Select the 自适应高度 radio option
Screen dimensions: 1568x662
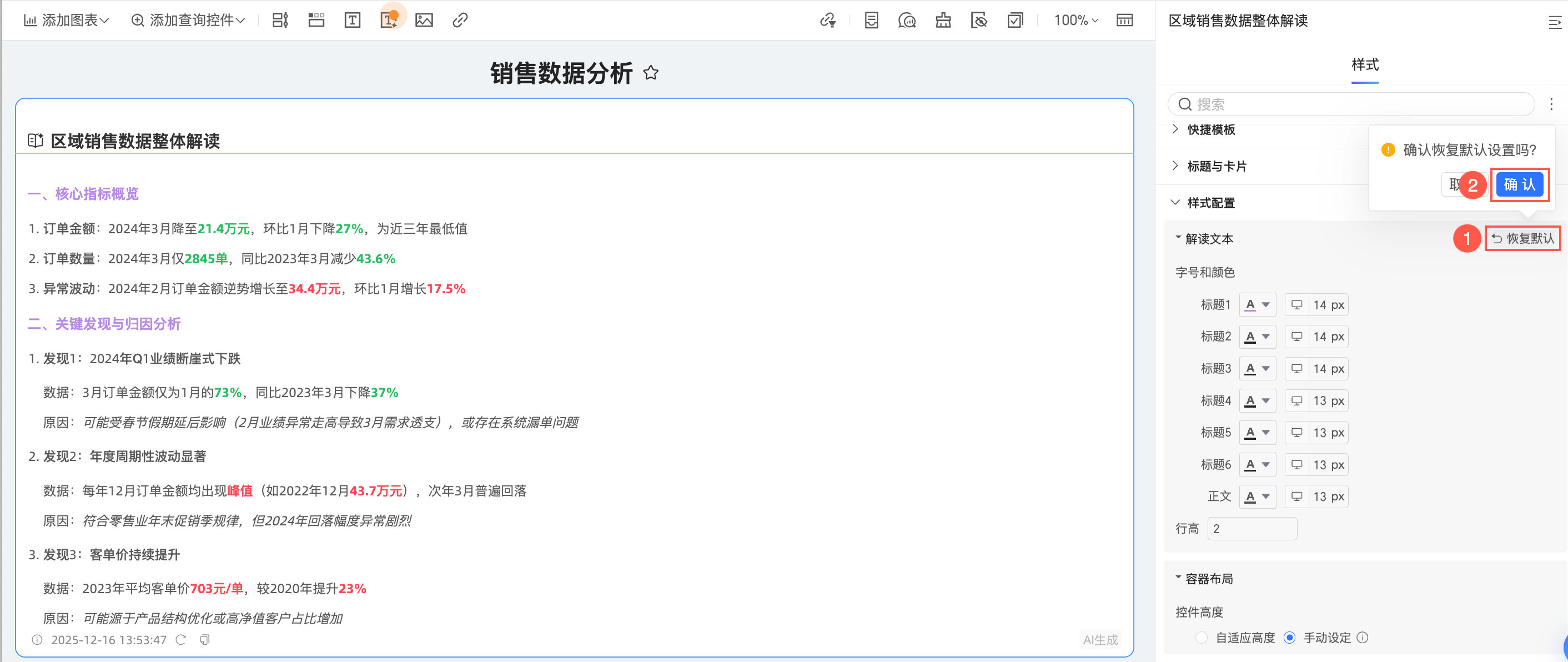click(x=1201, y=637)
